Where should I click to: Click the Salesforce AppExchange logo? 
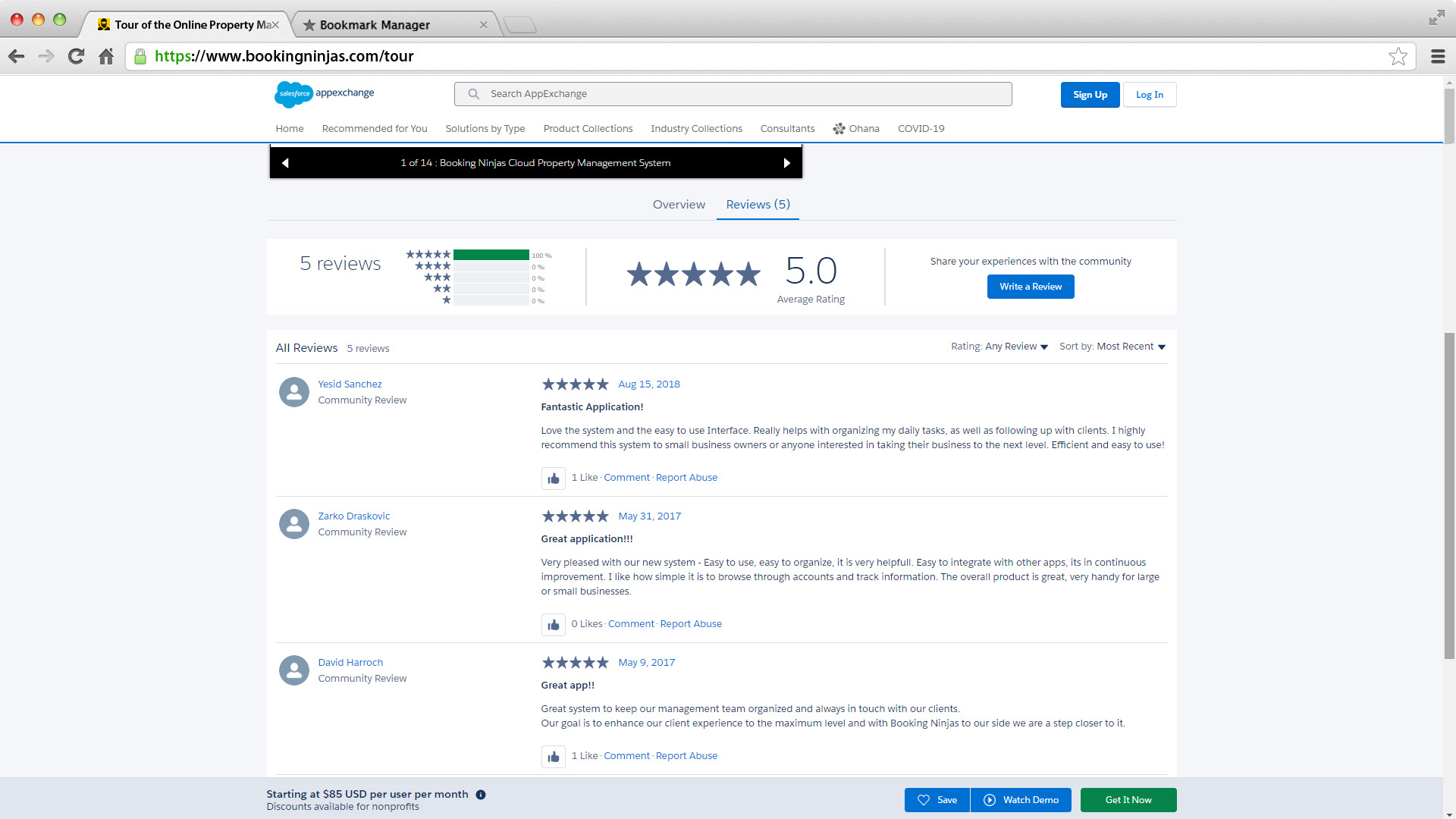(x=325, y=94)
